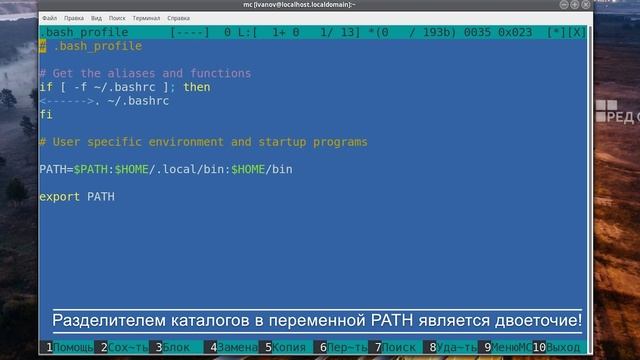Click the 'then' keyword
This screenshot has width=640, height=360.
tap(197, 87)
